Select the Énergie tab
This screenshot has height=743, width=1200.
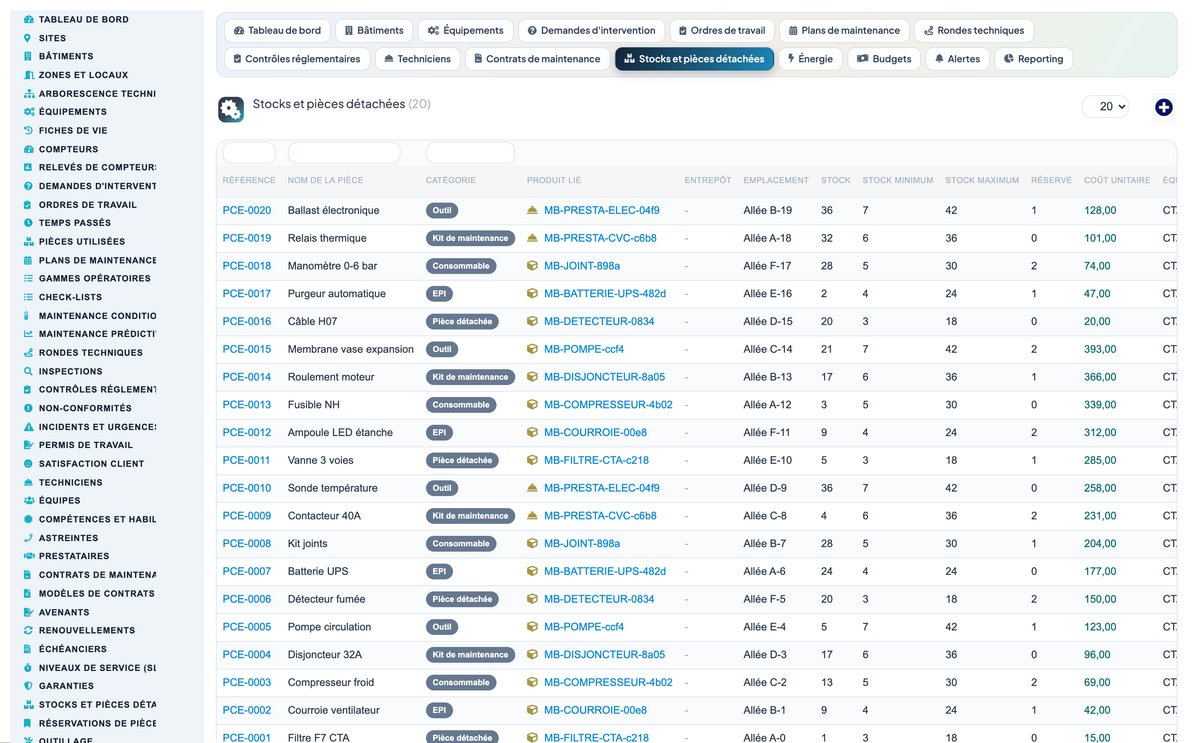810,59
